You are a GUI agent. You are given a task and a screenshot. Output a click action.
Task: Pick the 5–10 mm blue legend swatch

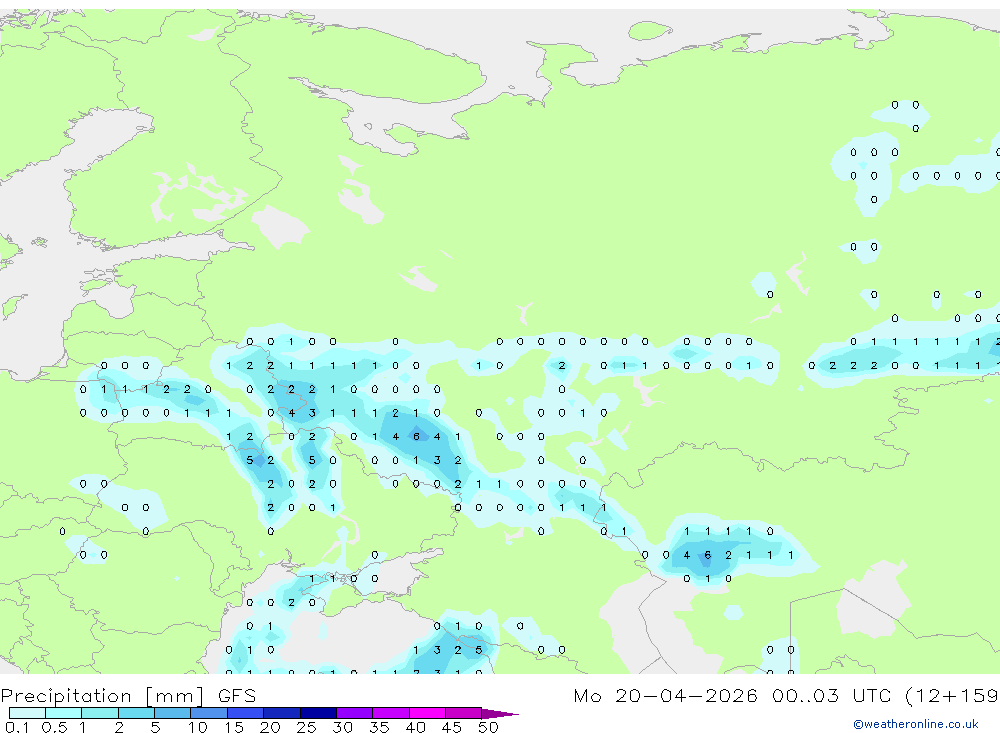(x=172, y=713)
